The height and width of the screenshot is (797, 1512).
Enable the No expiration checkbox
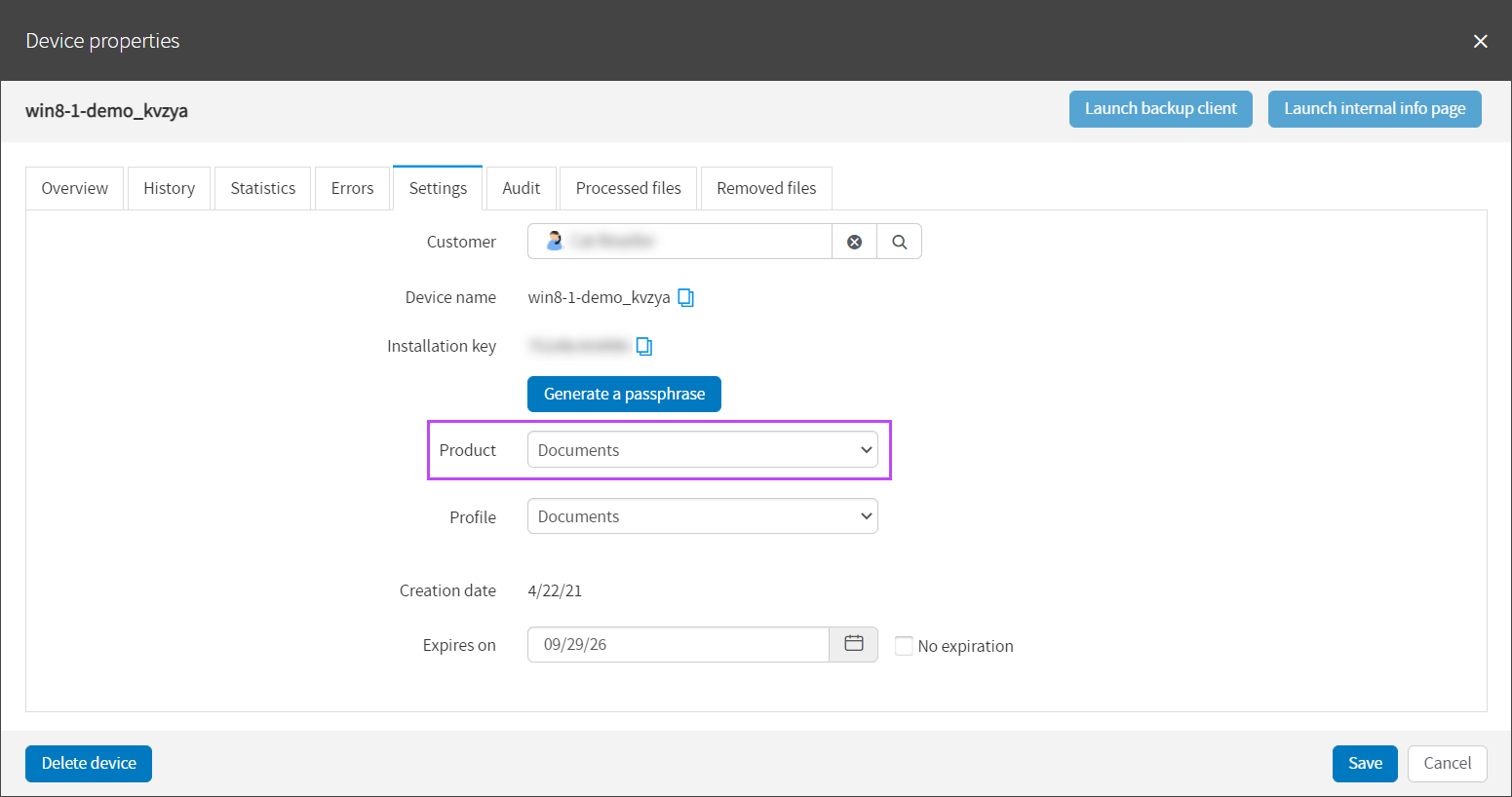point(904,646)
